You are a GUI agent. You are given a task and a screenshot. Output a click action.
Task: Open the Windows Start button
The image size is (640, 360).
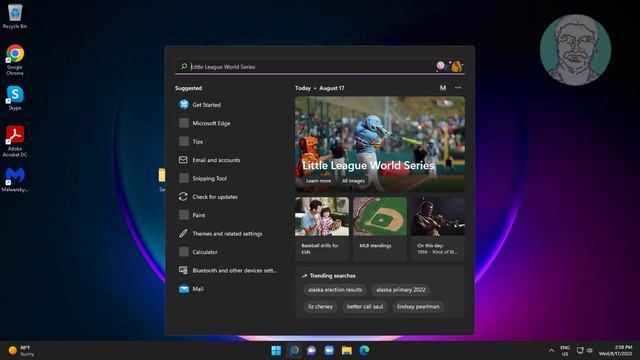(x=276, y=350)
